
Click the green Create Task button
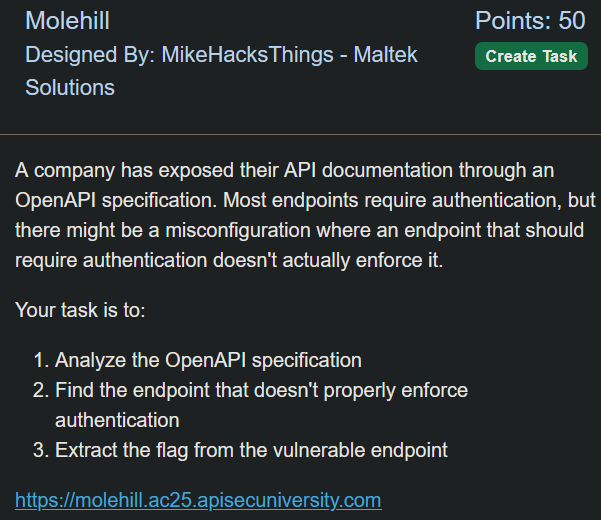coord(531,56)
